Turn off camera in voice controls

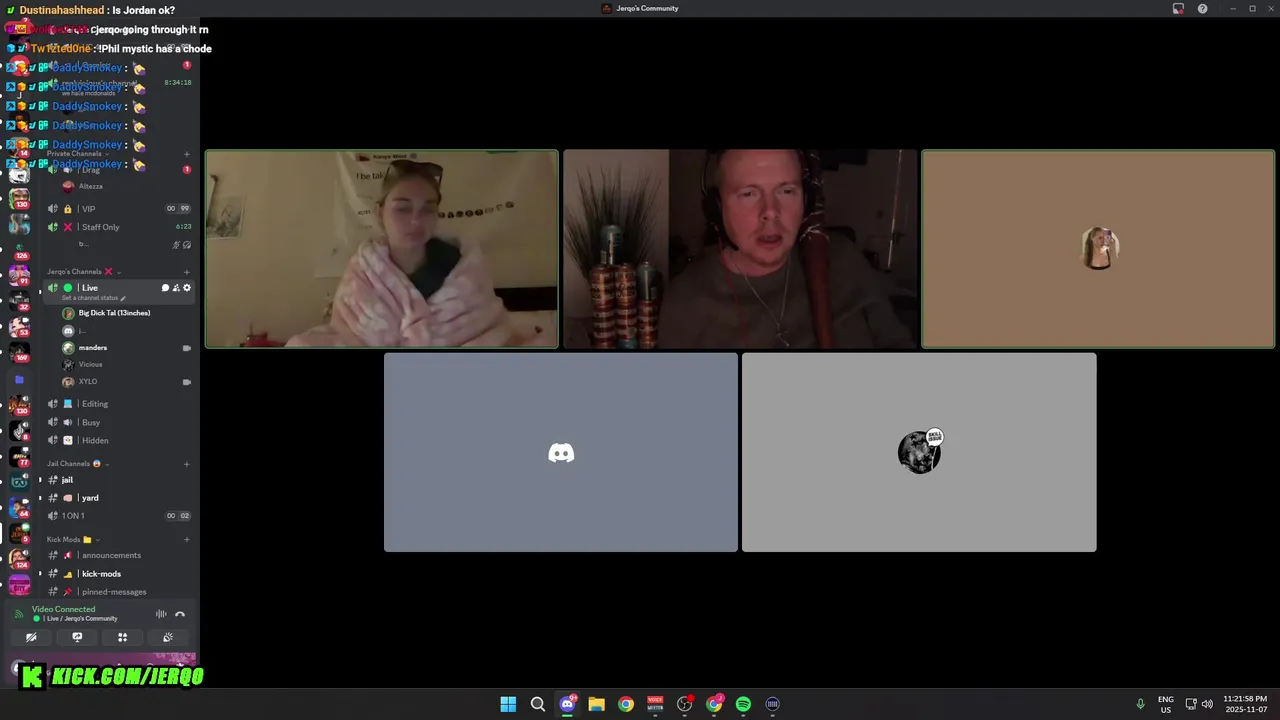31,637
